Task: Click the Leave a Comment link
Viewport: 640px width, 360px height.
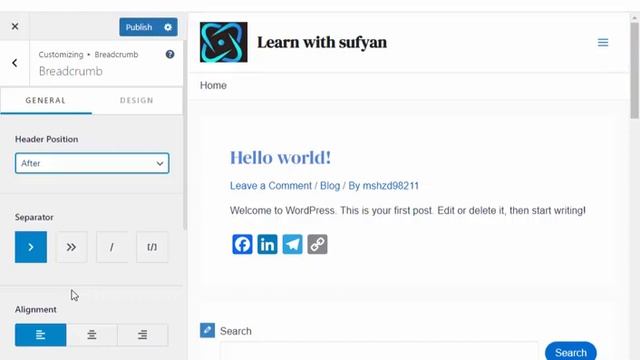Action: point(271,186)
